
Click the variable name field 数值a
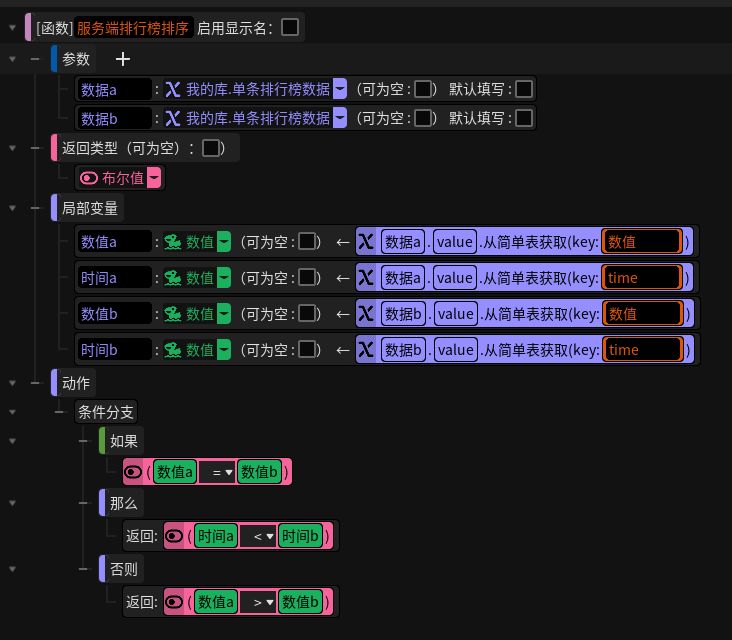point(114,242)
